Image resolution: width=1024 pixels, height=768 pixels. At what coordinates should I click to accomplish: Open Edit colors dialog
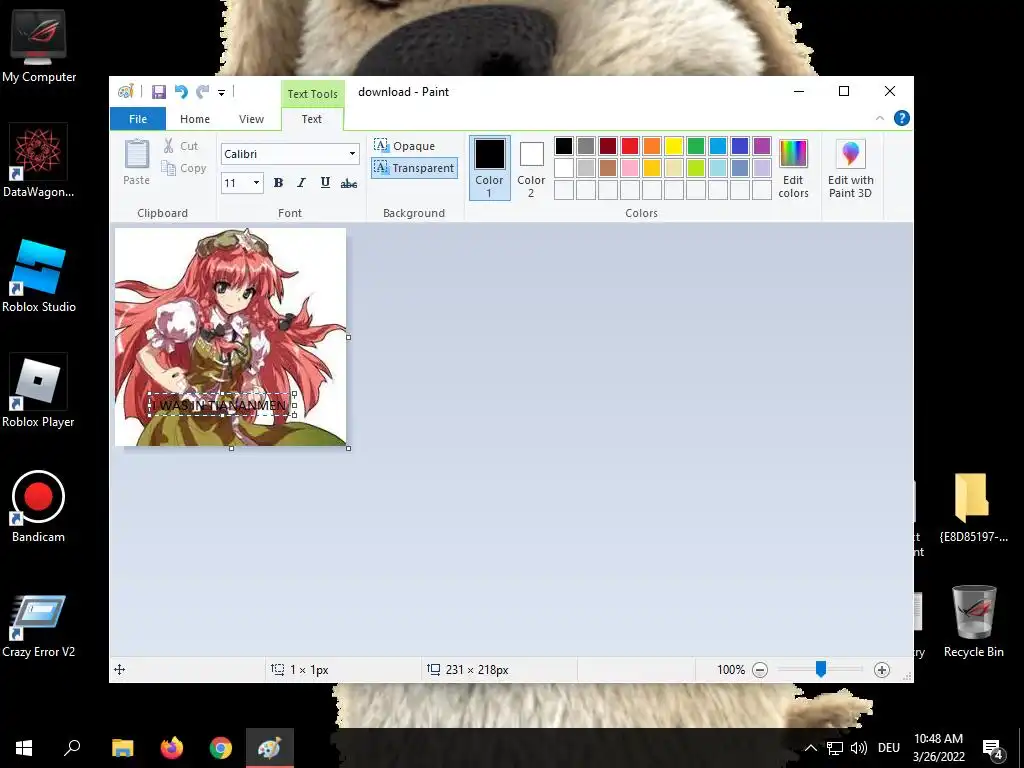(x=793, y=168)
